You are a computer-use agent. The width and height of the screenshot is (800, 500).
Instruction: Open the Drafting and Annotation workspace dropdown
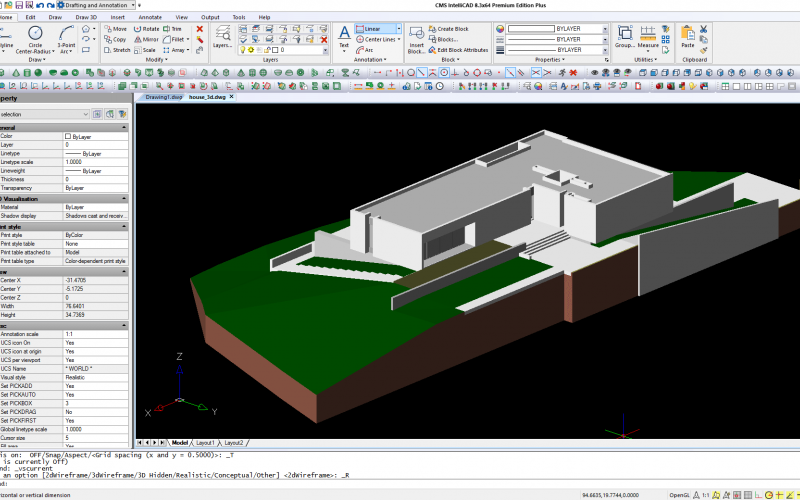[x=133, y=5]
